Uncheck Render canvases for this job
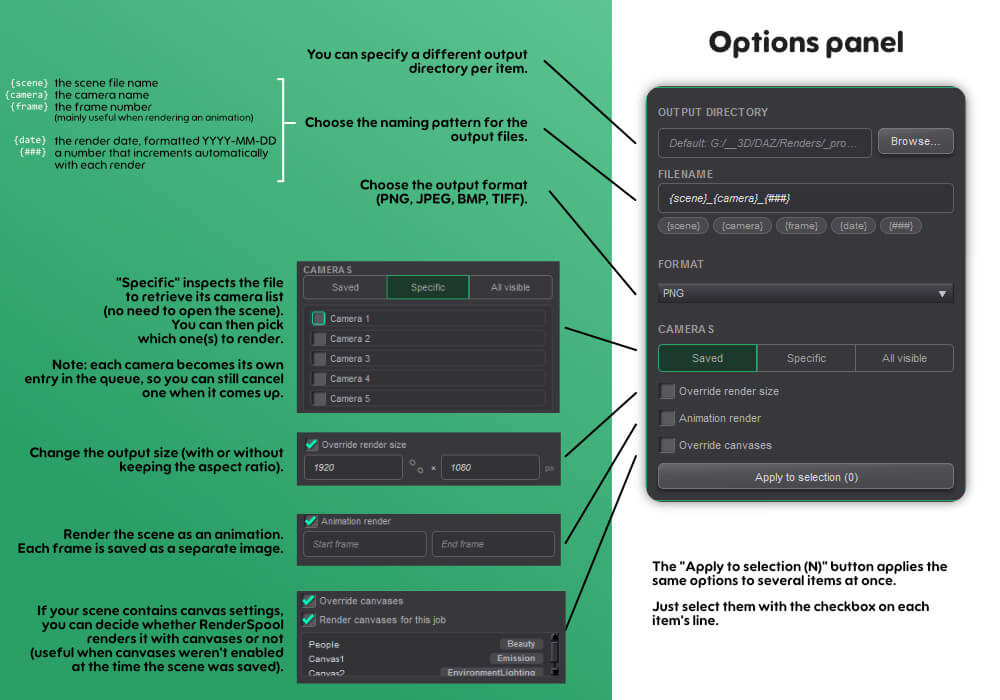Screen dimensions: 1000x700 tap(309, 620)
